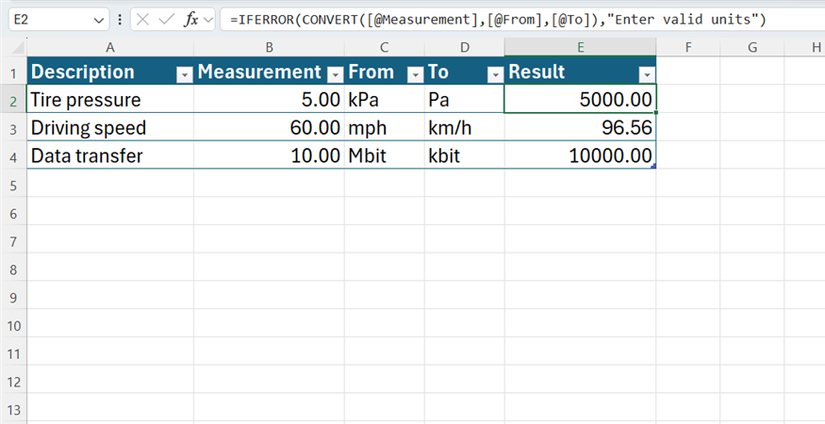Viewport: 825px width, 424px height.
Task: Open the Measurement column filter dropdown
Action: (336, 76)
